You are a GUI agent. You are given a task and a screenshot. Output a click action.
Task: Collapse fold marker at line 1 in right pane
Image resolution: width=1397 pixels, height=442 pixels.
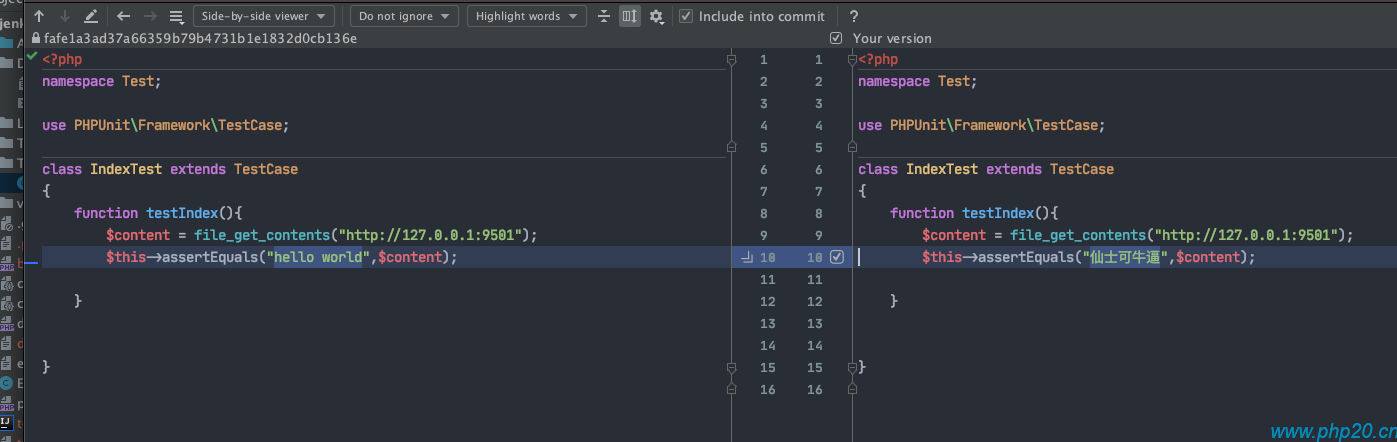(852, 60)
